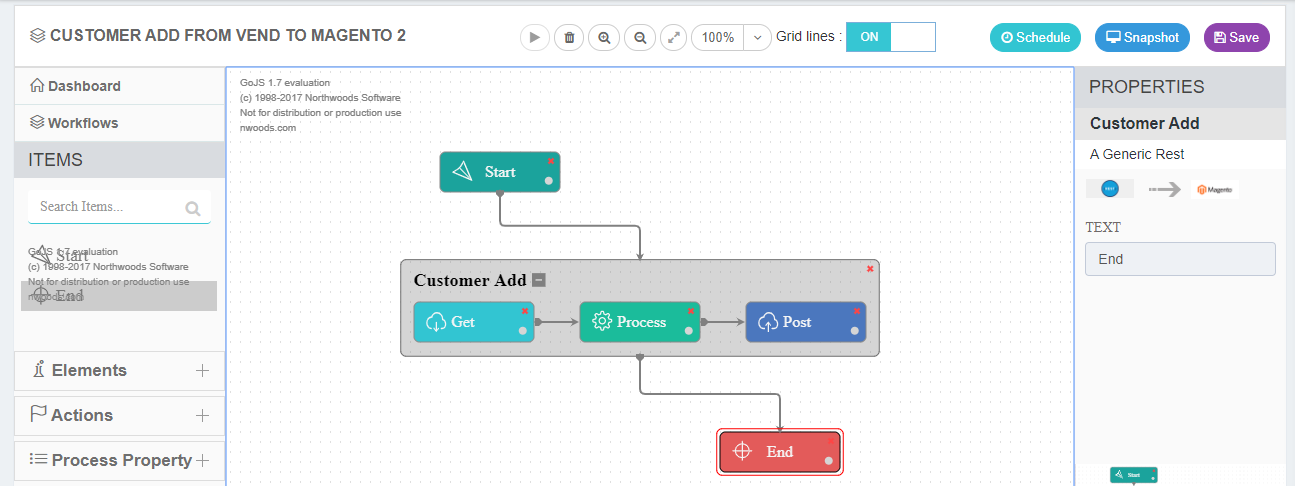Click the overview thumbnail Start node

click(x=1134, y=475)
